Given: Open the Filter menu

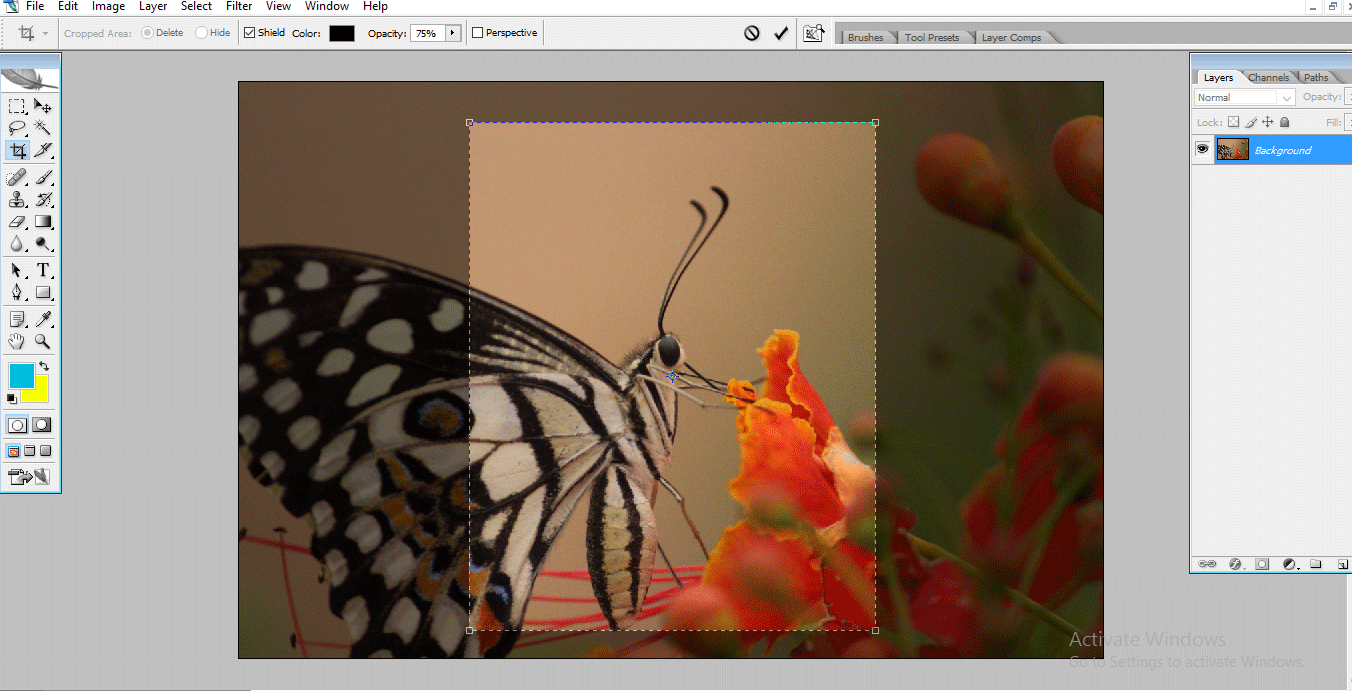Looking at the screenshot, I should [x=239, y=6].
